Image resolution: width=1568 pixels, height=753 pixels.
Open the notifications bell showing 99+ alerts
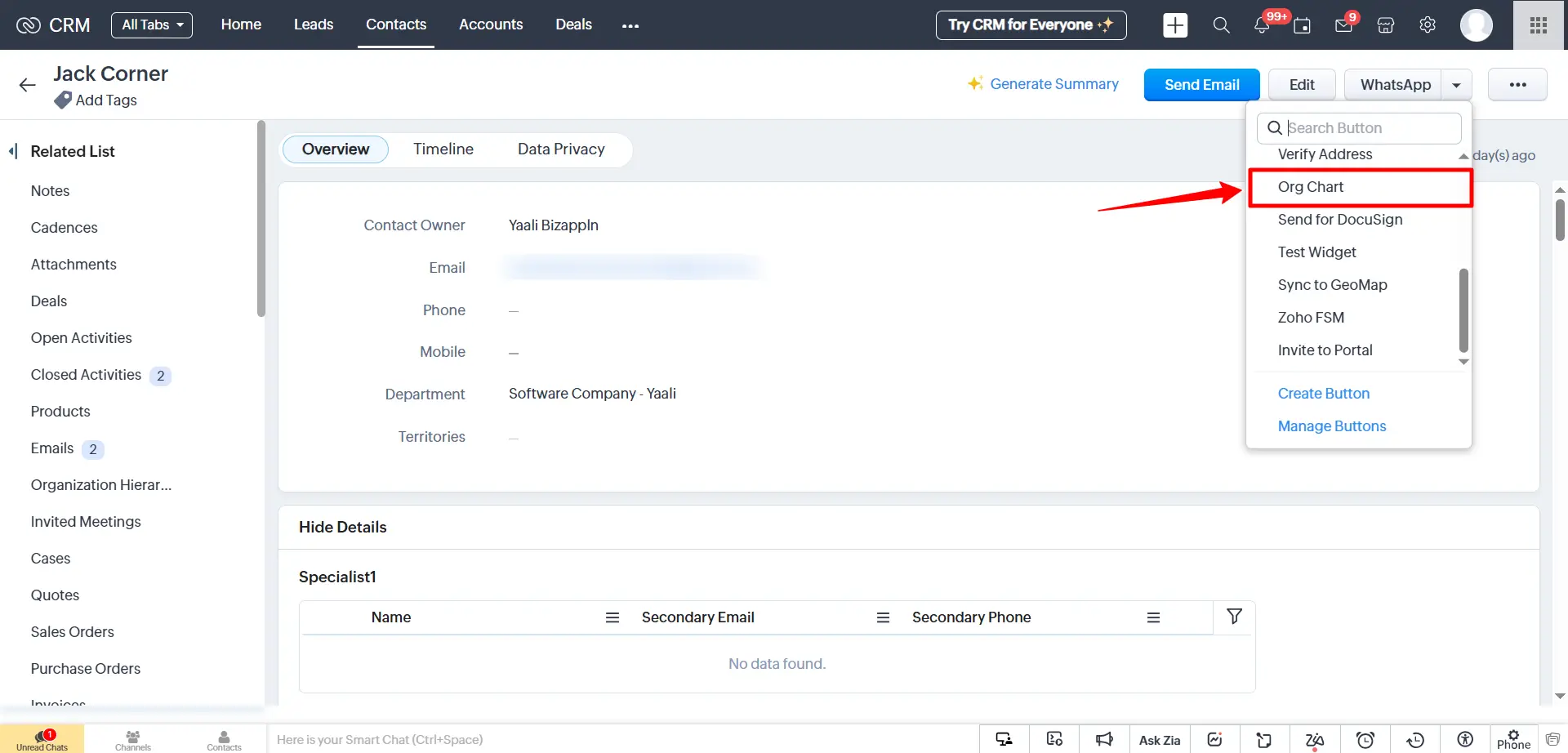(x=1262, y=25)
